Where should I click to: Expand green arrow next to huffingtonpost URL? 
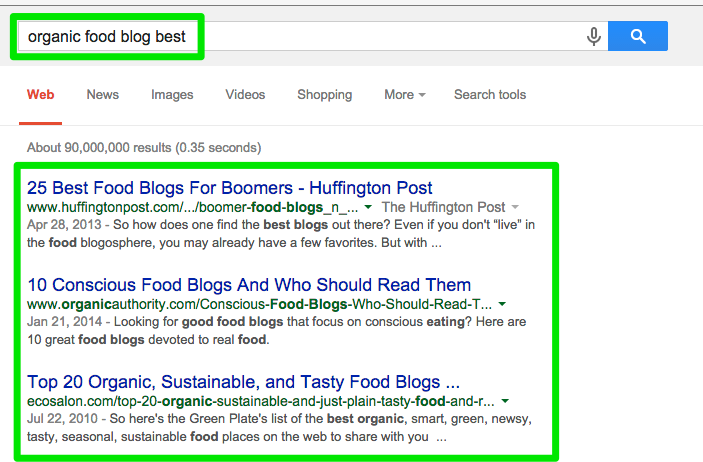click(x=368, y=207)
